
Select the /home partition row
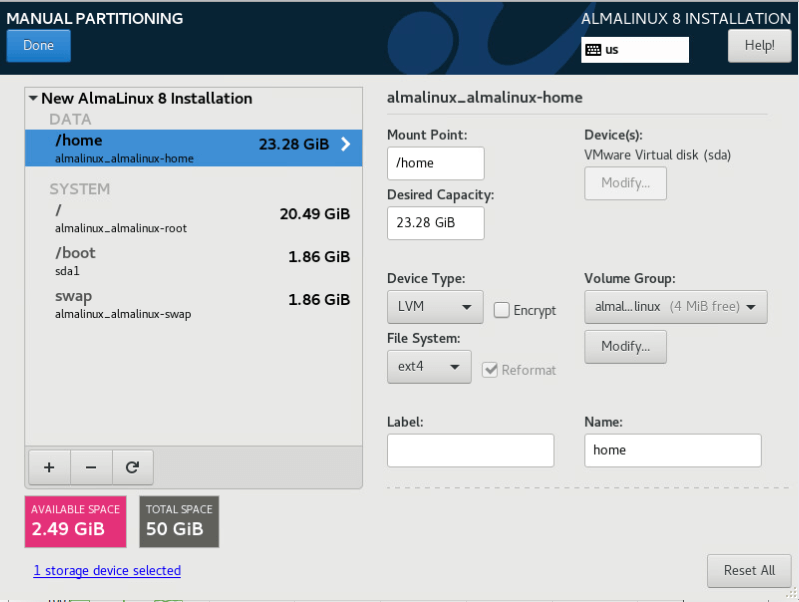pos(194,148)
